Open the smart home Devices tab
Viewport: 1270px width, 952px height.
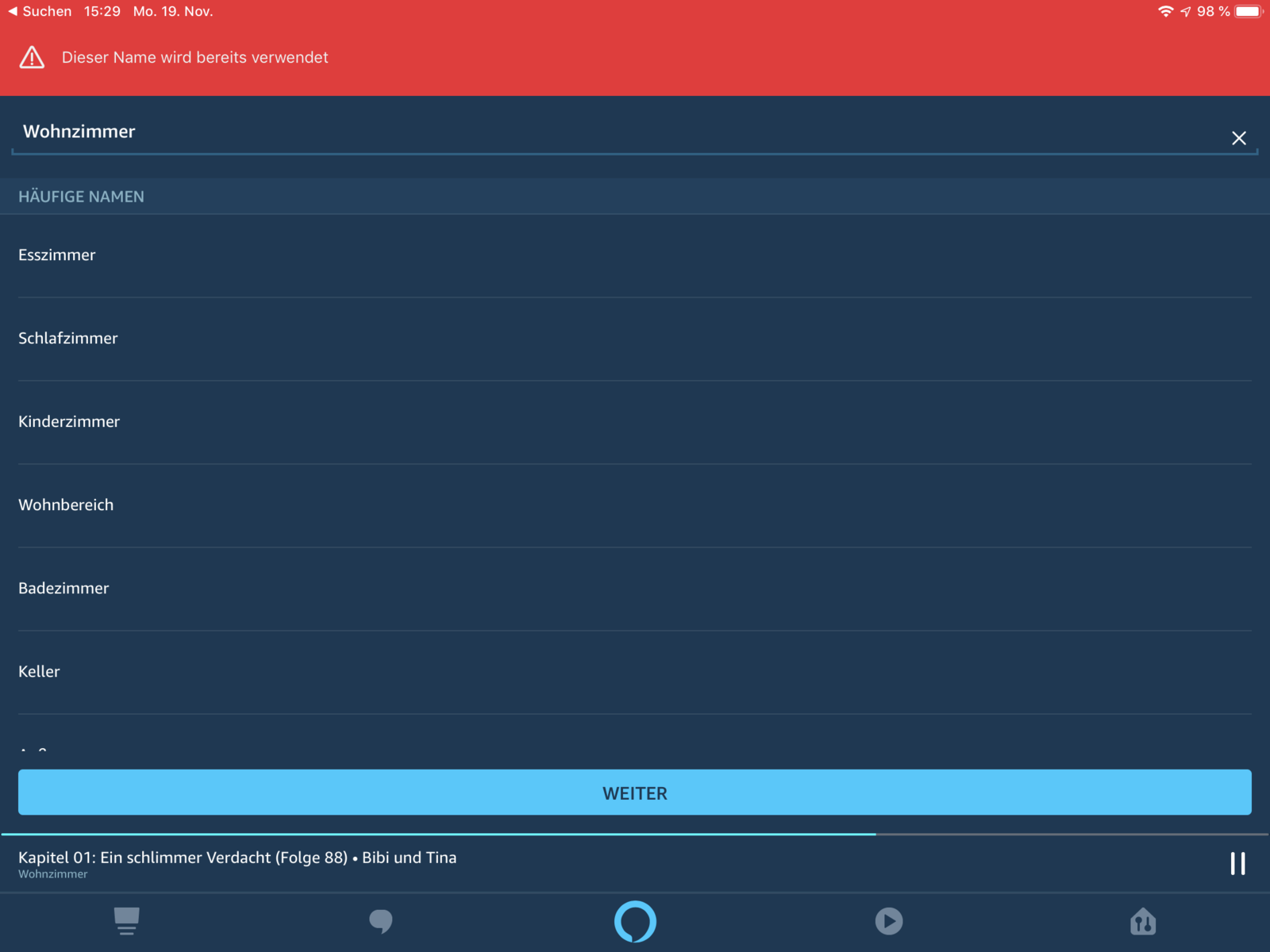coord(1143,921)
